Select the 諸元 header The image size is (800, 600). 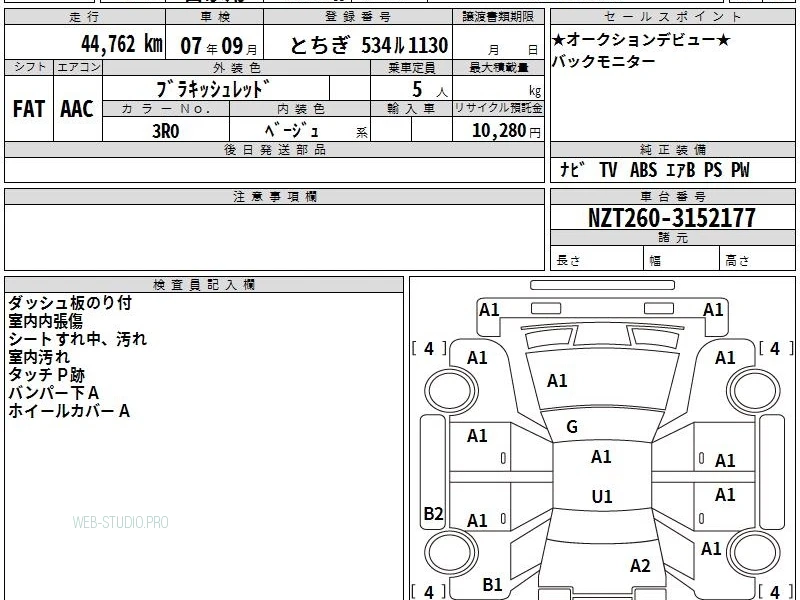point(672,238)
